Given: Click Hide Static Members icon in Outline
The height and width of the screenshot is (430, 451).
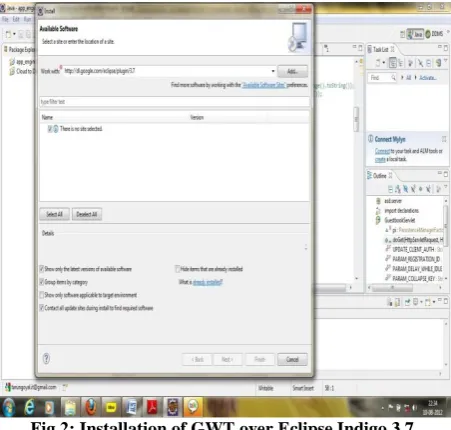Looking at the screenshot, I should pos(413,189).
